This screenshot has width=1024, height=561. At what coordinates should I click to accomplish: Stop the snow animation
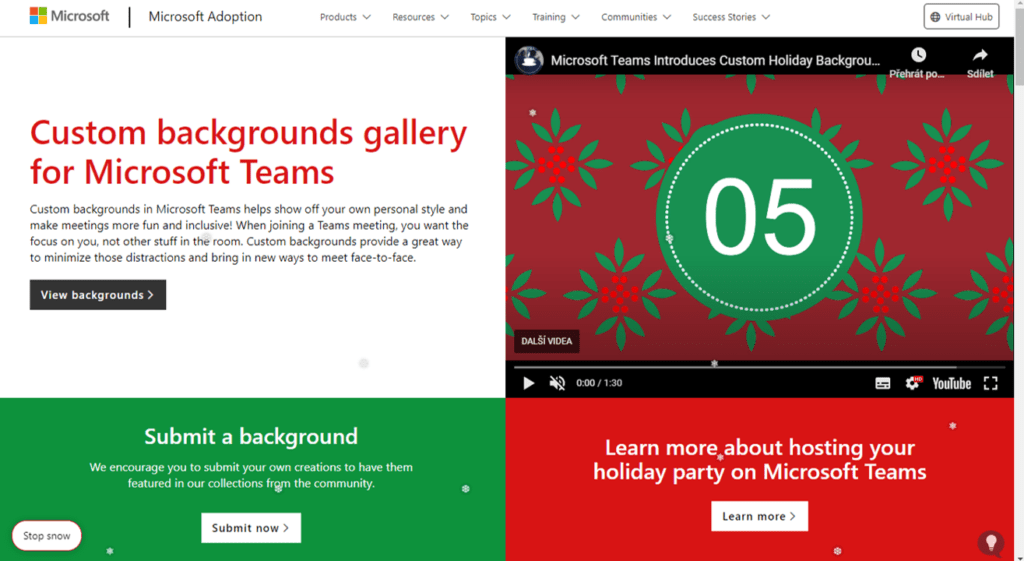[47, 536]
